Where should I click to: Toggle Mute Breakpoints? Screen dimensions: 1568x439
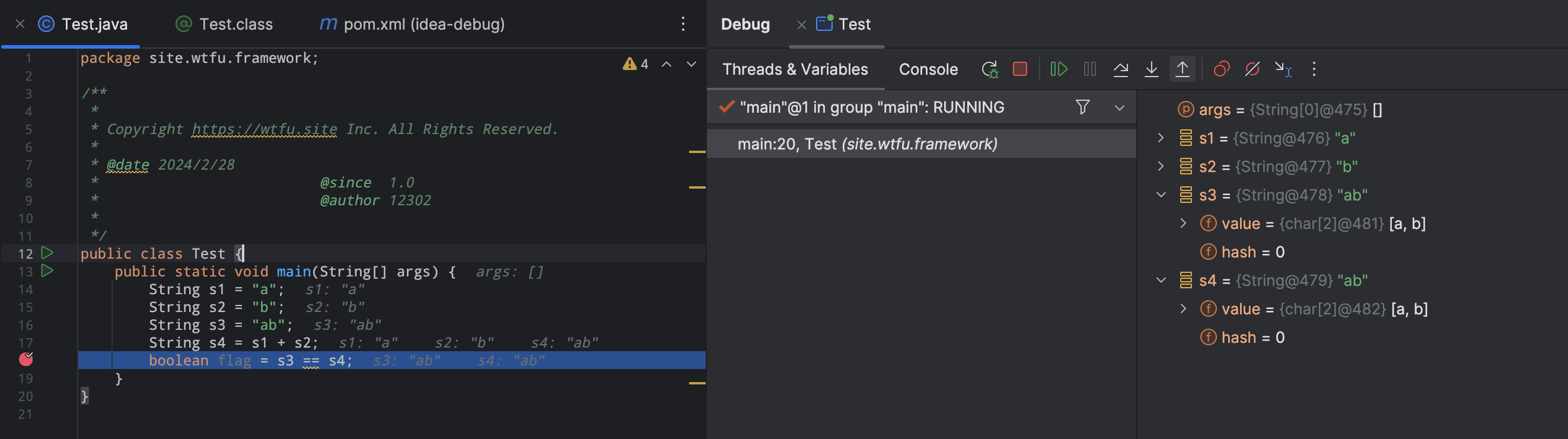click(x=1252, y=69)
